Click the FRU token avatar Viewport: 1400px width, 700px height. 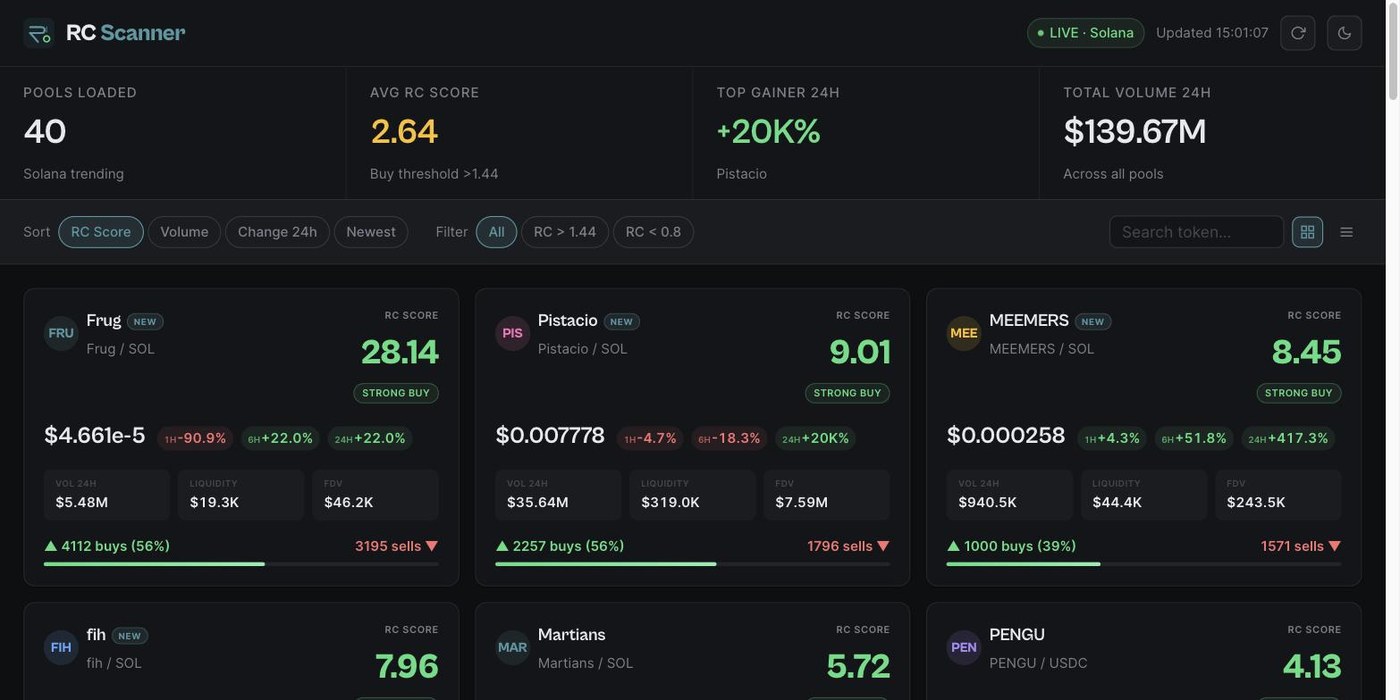click(x=61, y=333)
